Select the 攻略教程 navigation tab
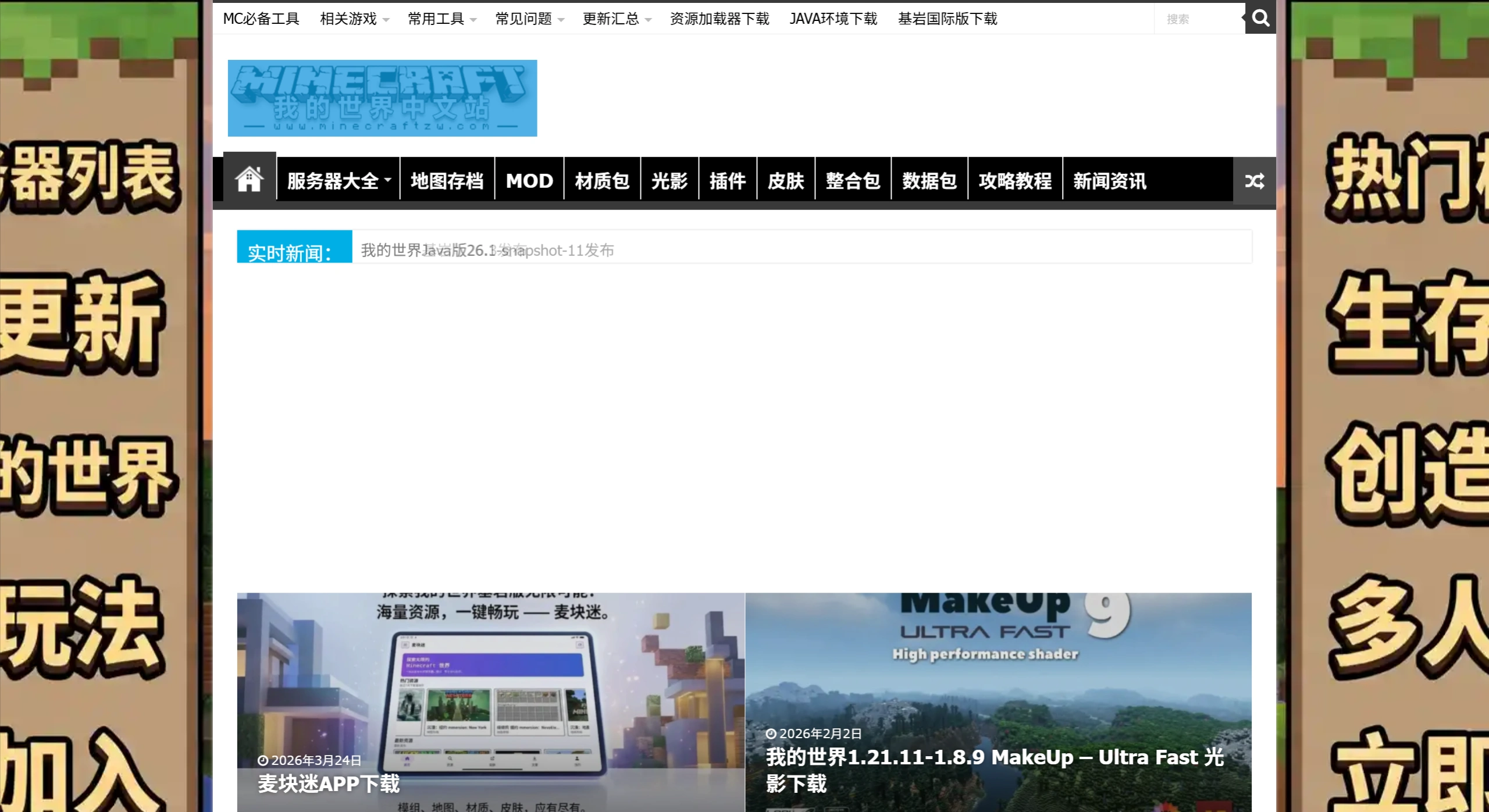The width and height of the screenshot is (1489, 812). click(x=1015, y=181)
